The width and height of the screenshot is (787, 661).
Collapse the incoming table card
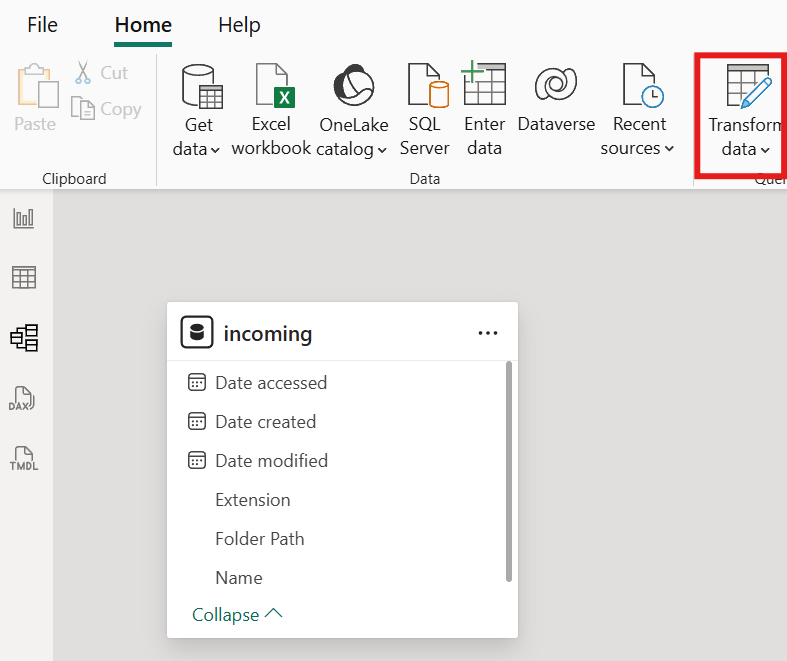(x=237, y=614)
